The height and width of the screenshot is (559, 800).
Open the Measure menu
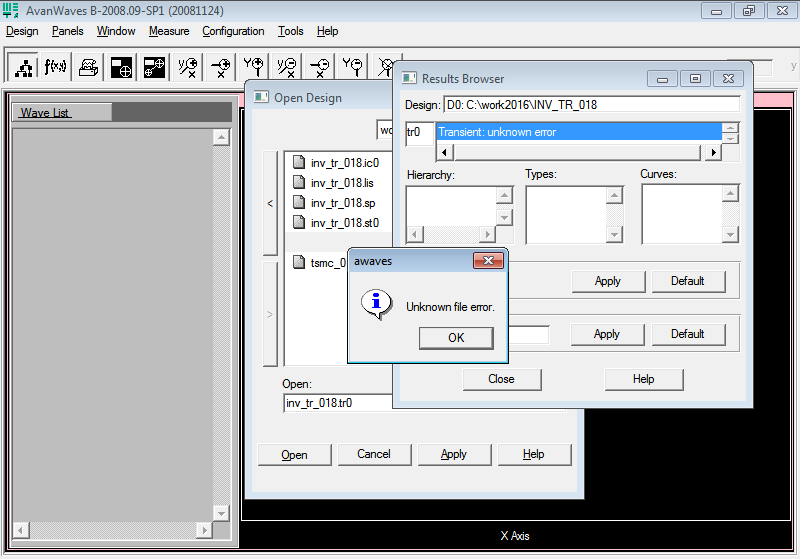pyautogui.click(x=169, y=31)
